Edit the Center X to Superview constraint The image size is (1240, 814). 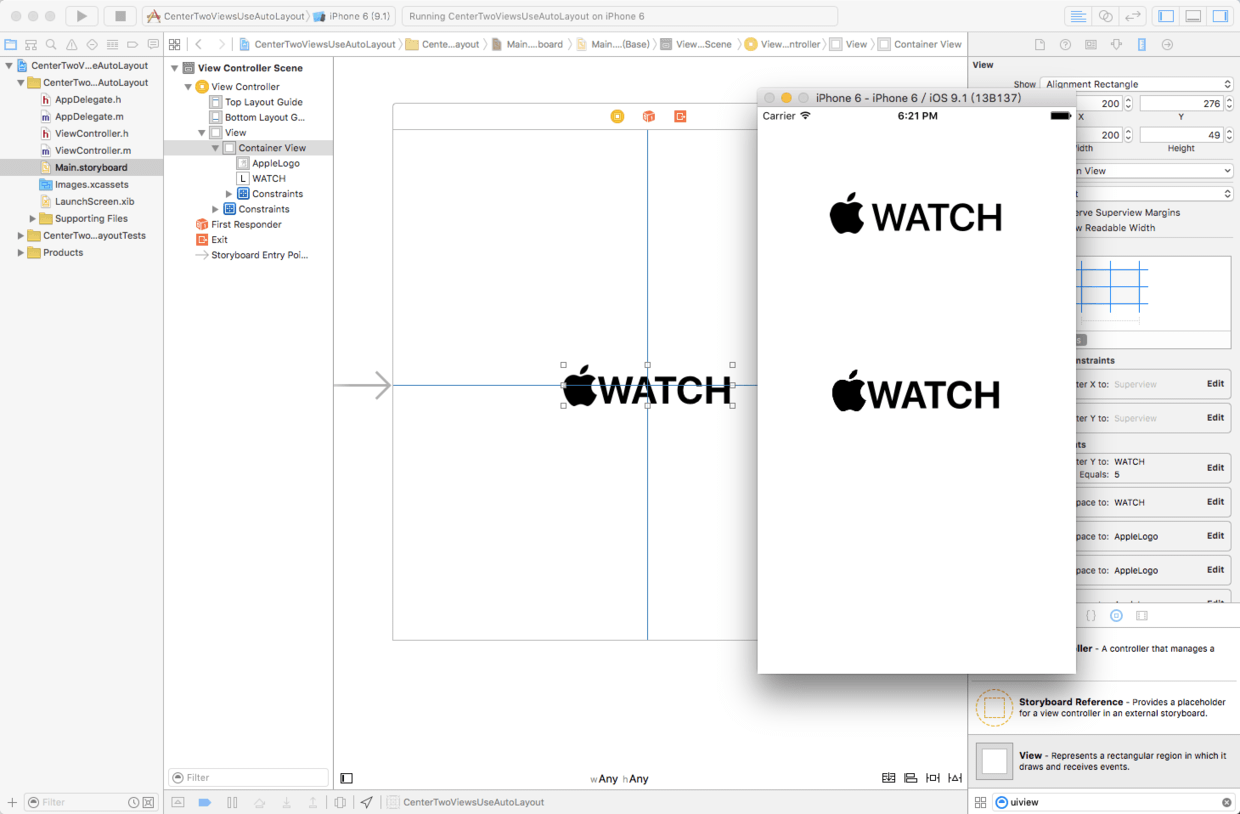1215,384
